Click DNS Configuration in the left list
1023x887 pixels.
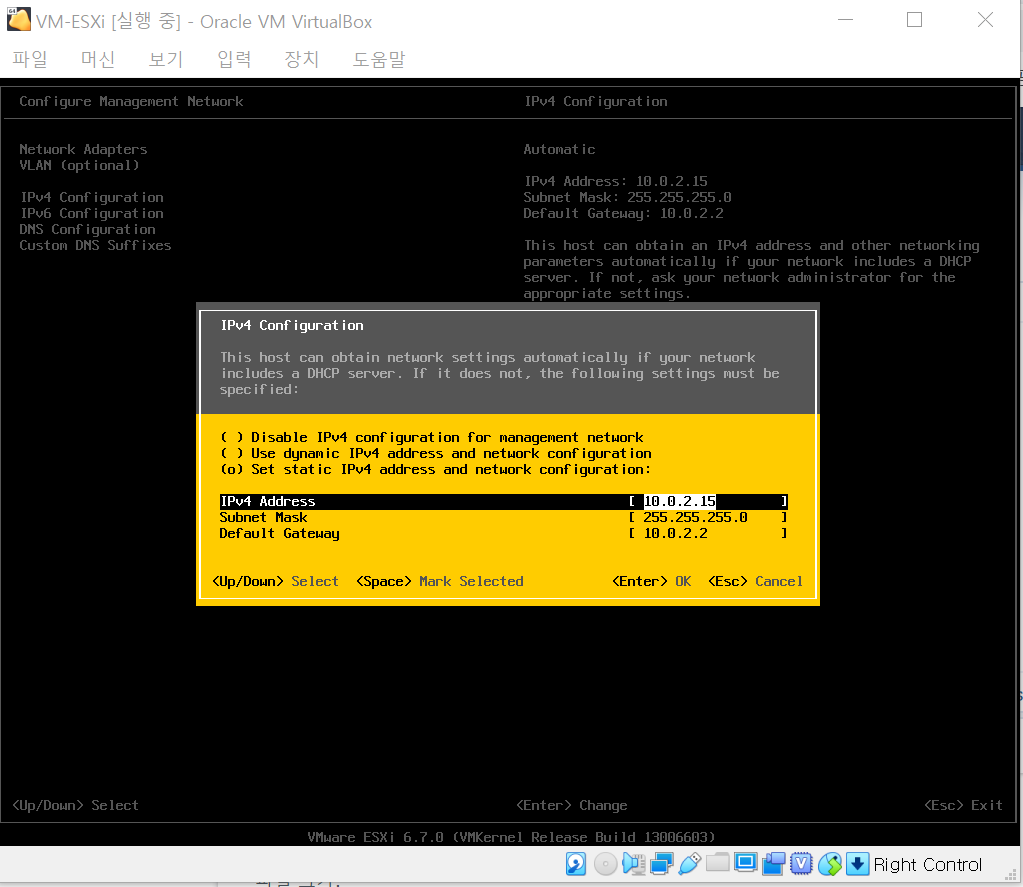point(87,230)
